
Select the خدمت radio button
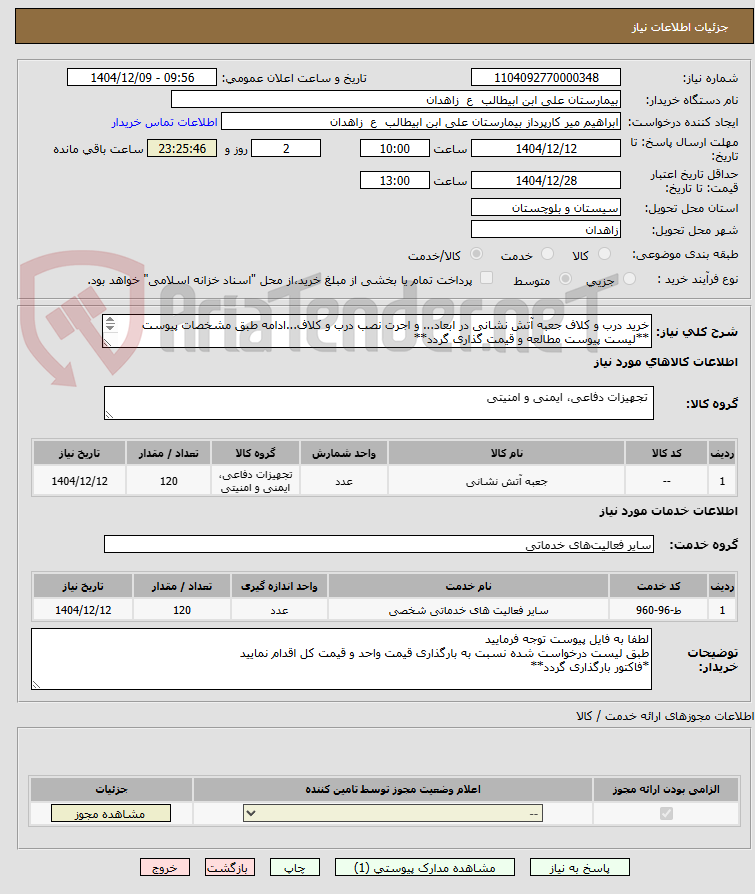coord(547,254)
